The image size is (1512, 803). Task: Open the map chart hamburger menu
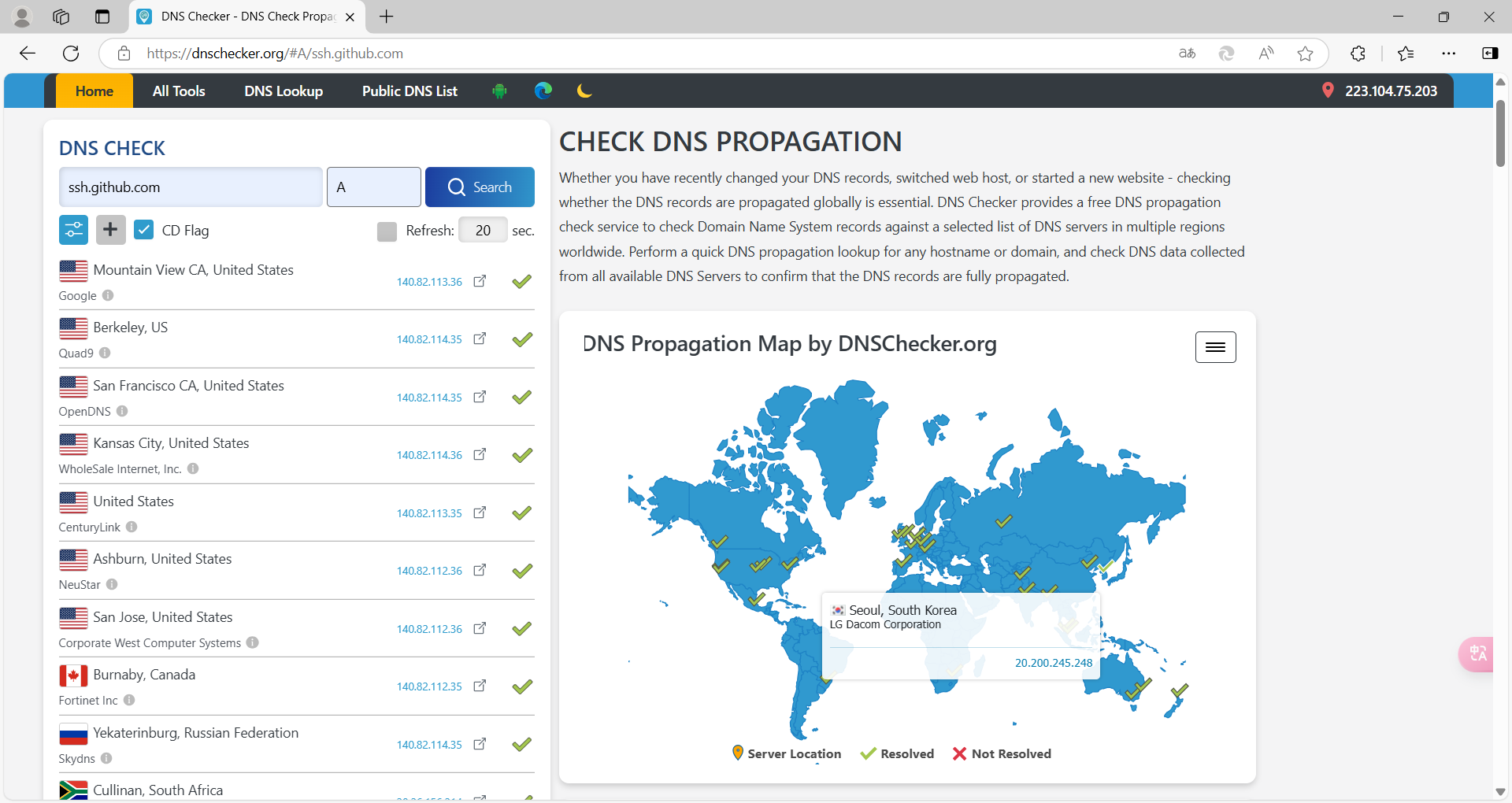click(1215, 347)
